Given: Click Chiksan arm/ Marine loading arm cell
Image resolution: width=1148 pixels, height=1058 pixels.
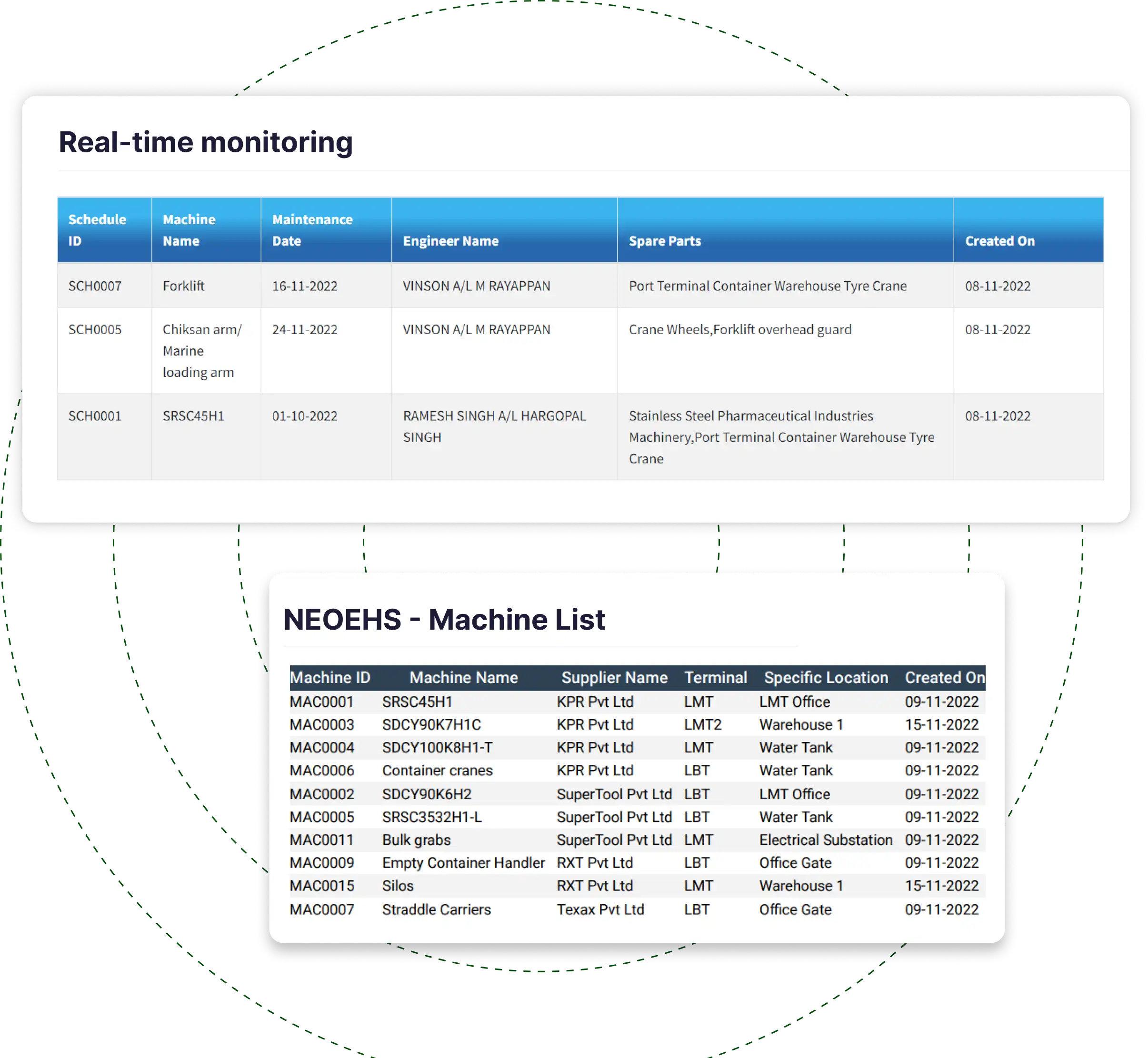Looking at the screenshot, I should click(x=206, y=351).
